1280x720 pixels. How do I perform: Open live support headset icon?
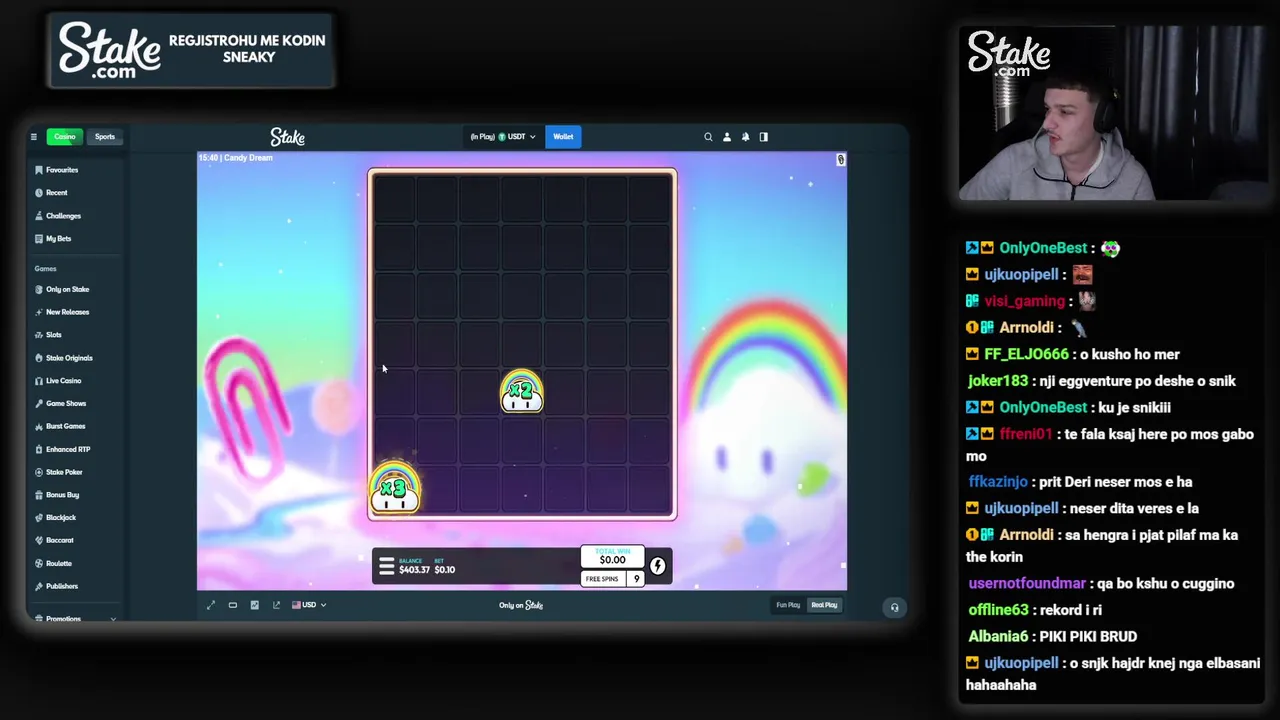point(895,607)
